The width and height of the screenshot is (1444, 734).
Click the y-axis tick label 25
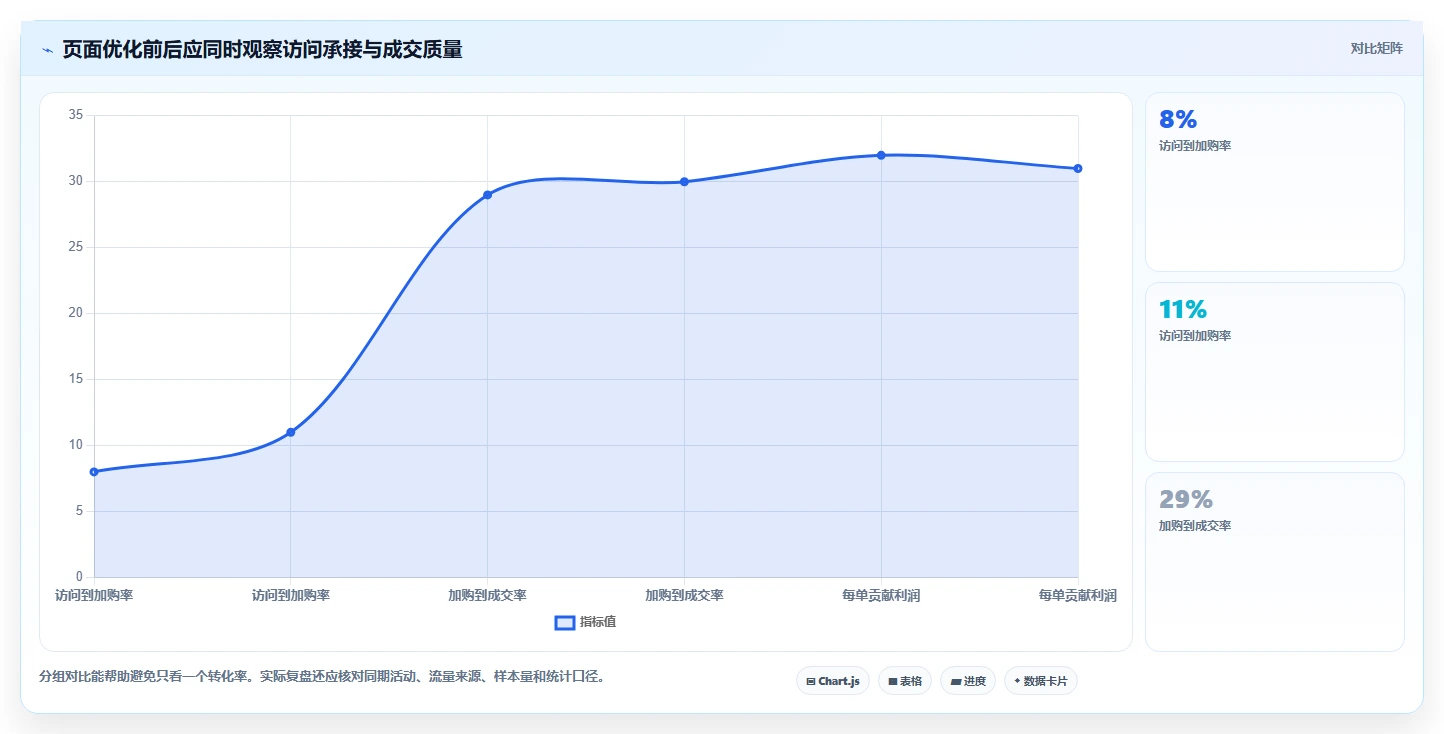pos(76,247)
